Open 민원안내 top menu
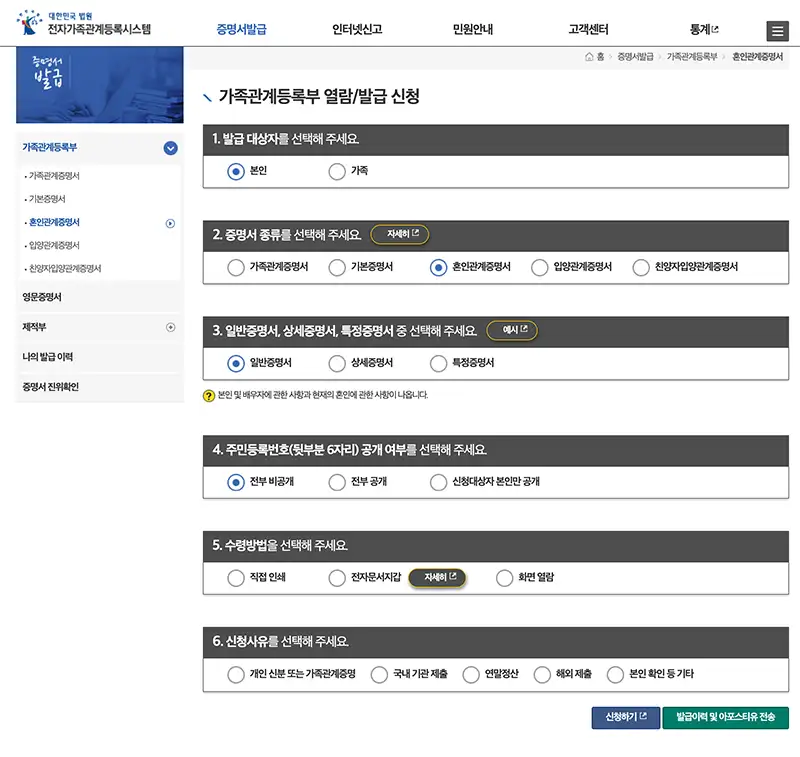Viewport: 800px width, 757px height. [x=473, y=30]
